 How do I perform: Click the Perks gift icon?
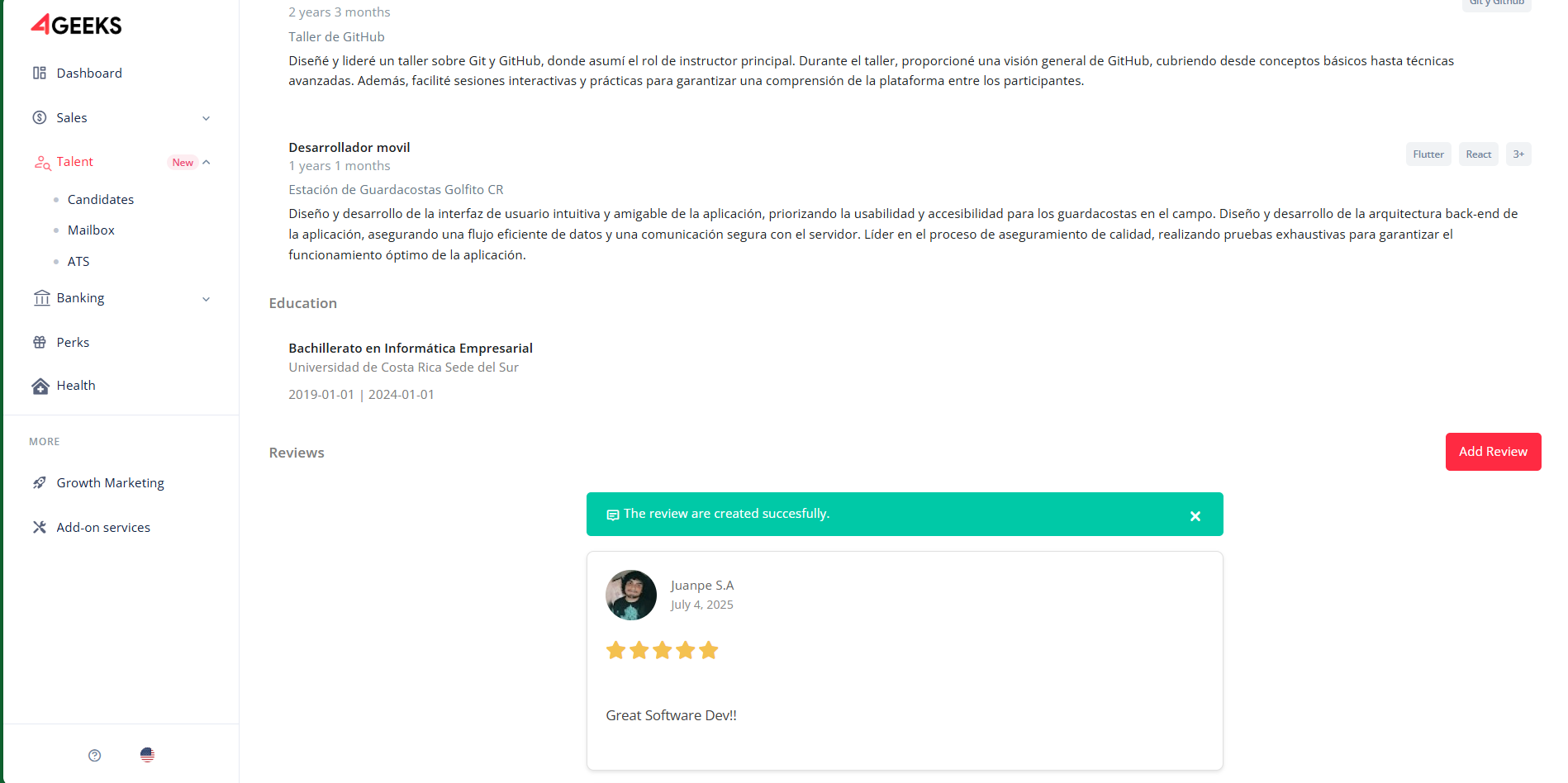pyautogui.click(x=40, y=342)
